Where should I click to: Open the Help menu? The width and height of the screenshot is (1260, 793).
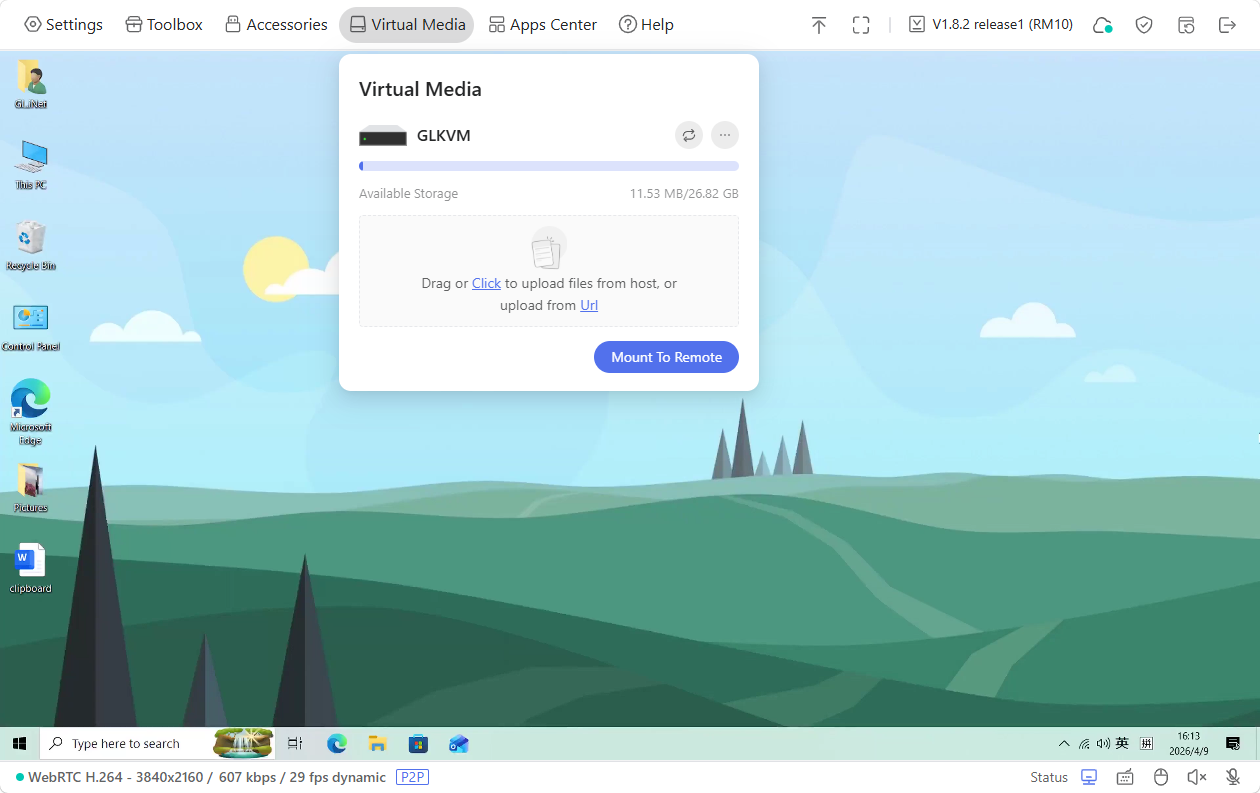coord(646,24)
